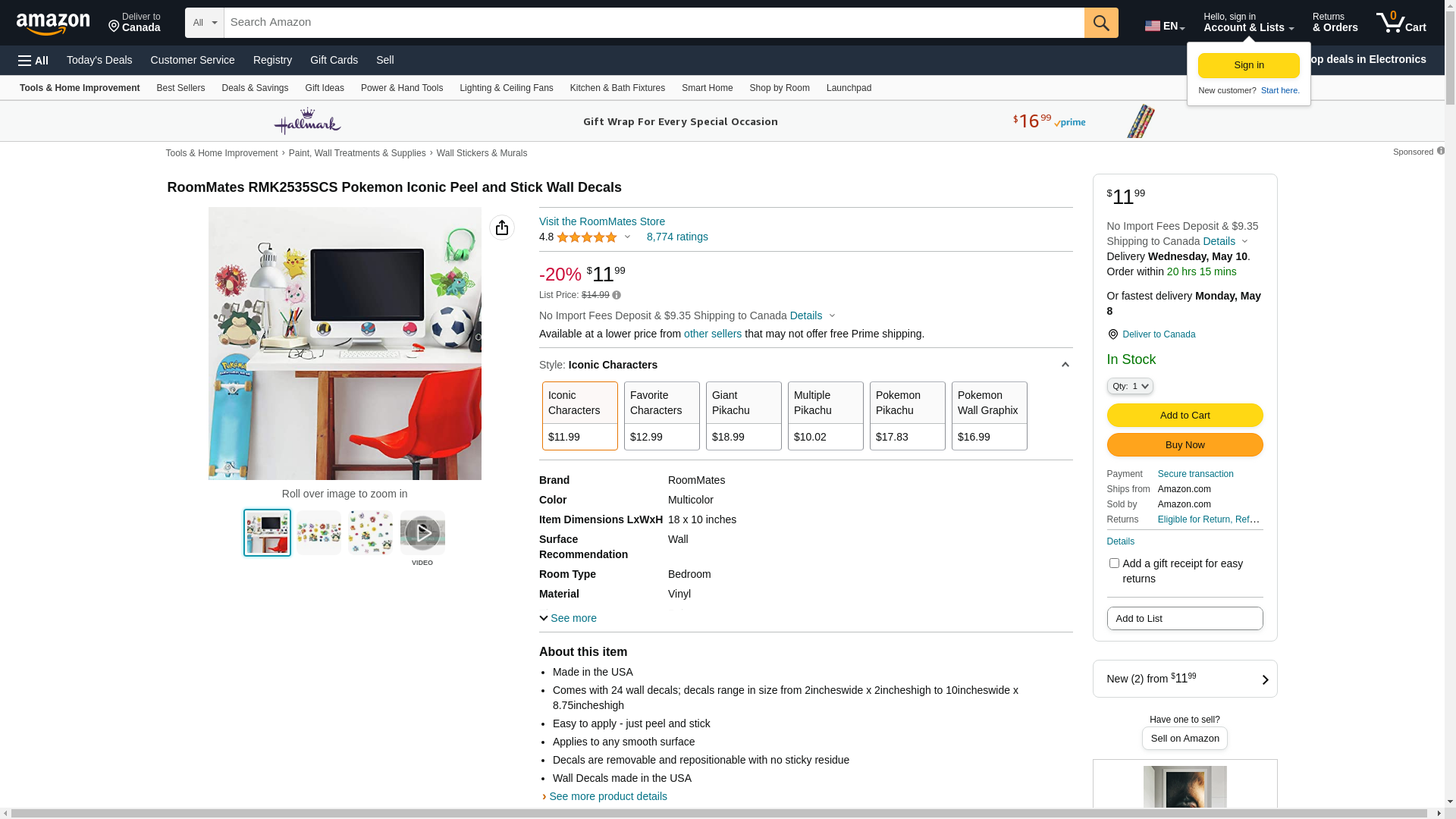The height and width of the screenshot is (819, 1456).
Task: Select the Favorite Characters style option
Action: click(x=661, y=416)
